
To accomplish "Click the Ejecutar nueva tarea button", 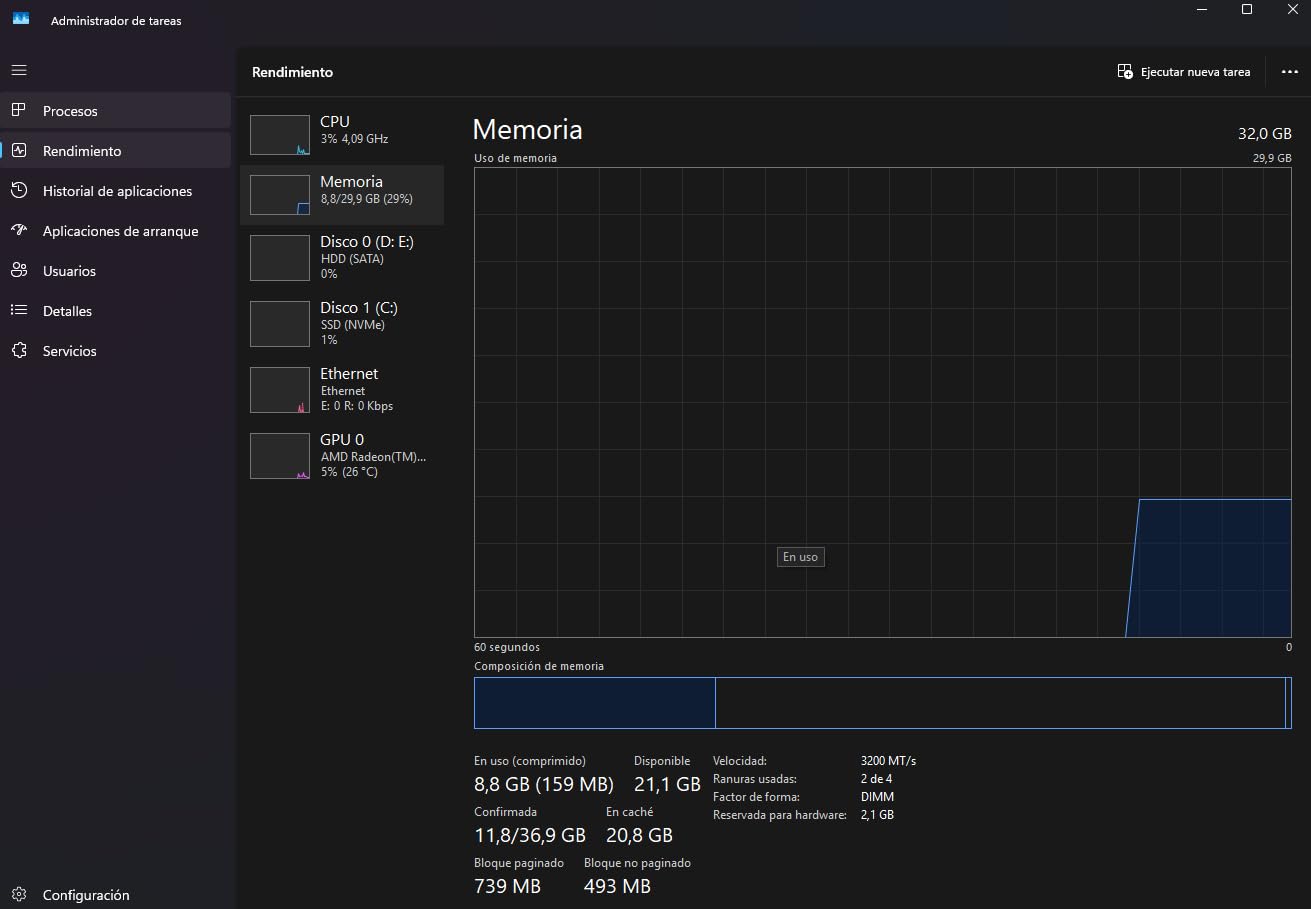I will (1184, 72).
